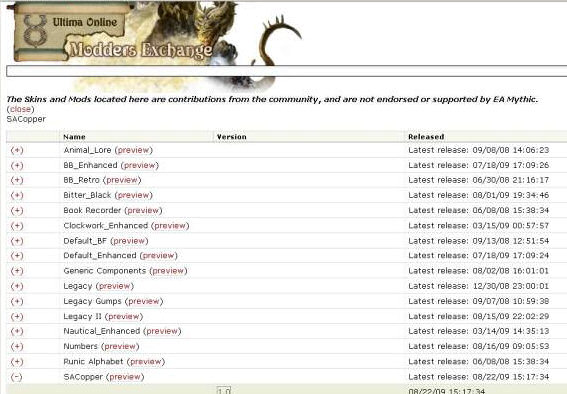567x394 pixels.
Task: Click the Version column header
Action: tap(231, 137)
